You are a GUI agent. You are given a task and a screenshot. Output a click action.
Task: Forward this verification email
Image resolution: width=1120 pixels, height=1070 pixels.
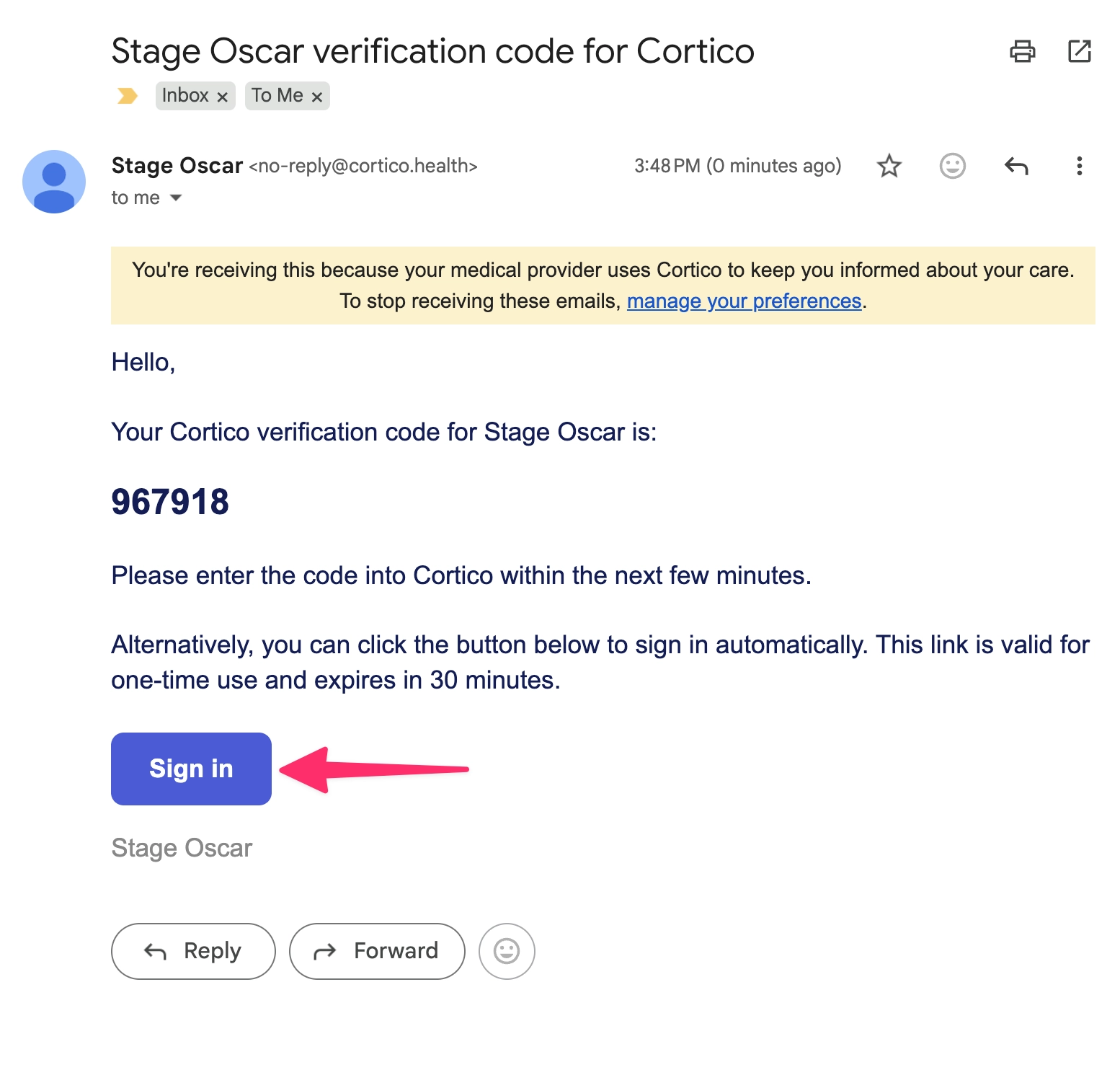pyautogui.click(x=377, y=951)
